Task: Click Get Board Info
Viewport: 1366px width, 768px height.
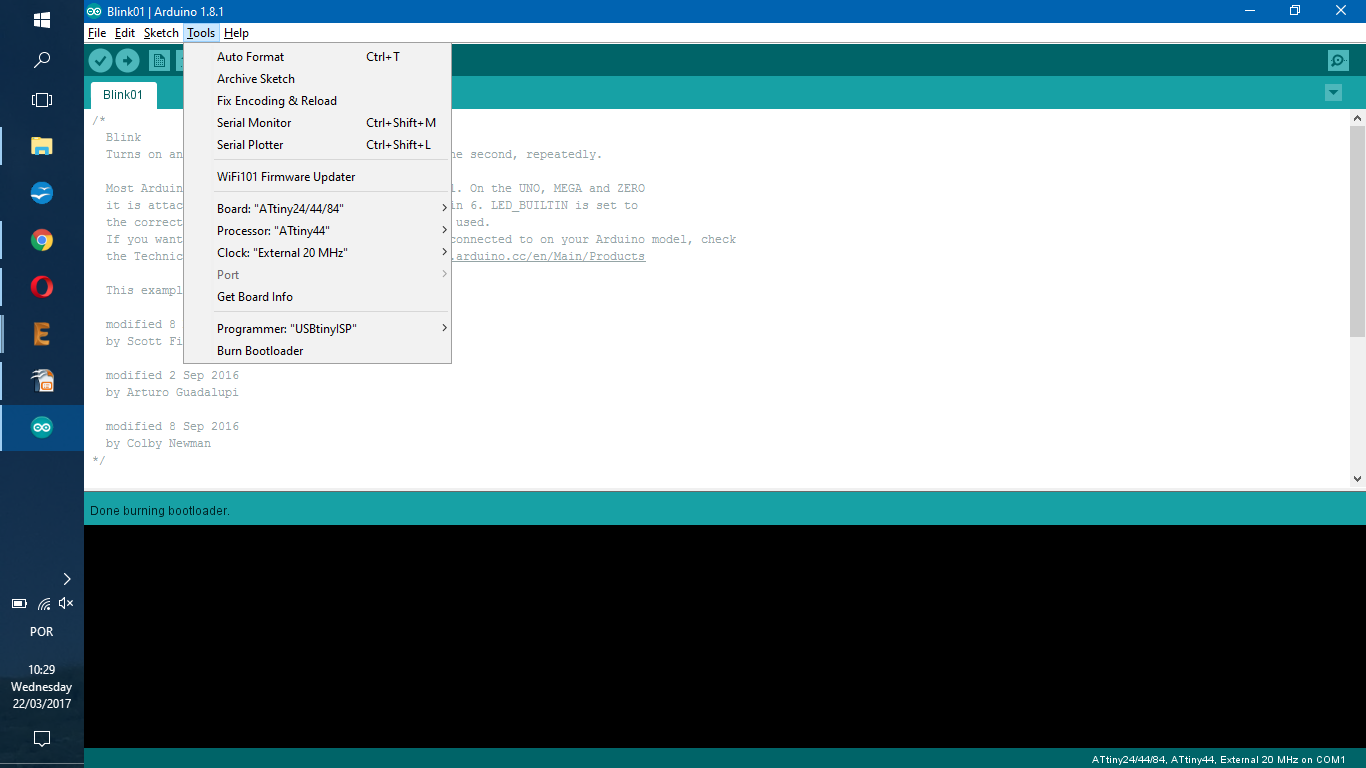Action: (317, 297)
